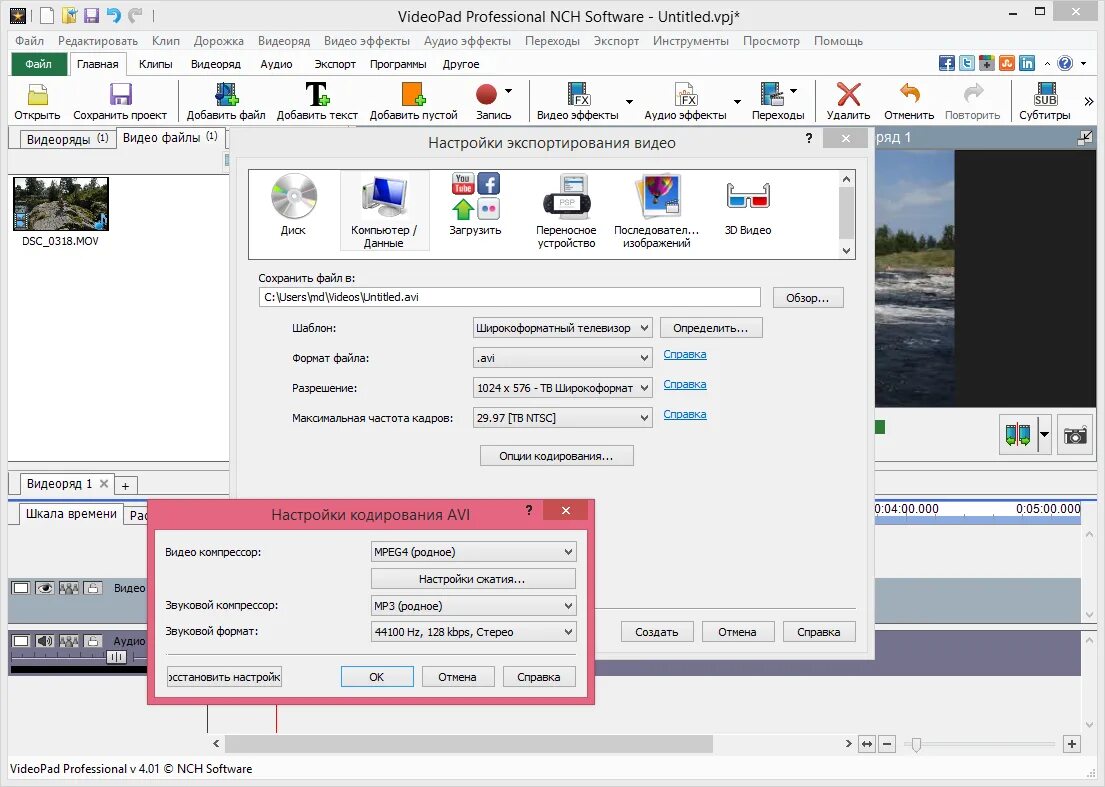Select the DSC_0318.MOV thumbnail
The width and height of the screenshot is (1105, 787).
click(x=61, y=204)
